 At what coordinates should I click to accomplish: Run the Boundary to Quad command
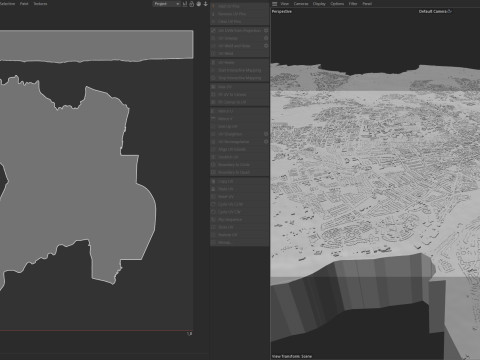coord(240,172)
